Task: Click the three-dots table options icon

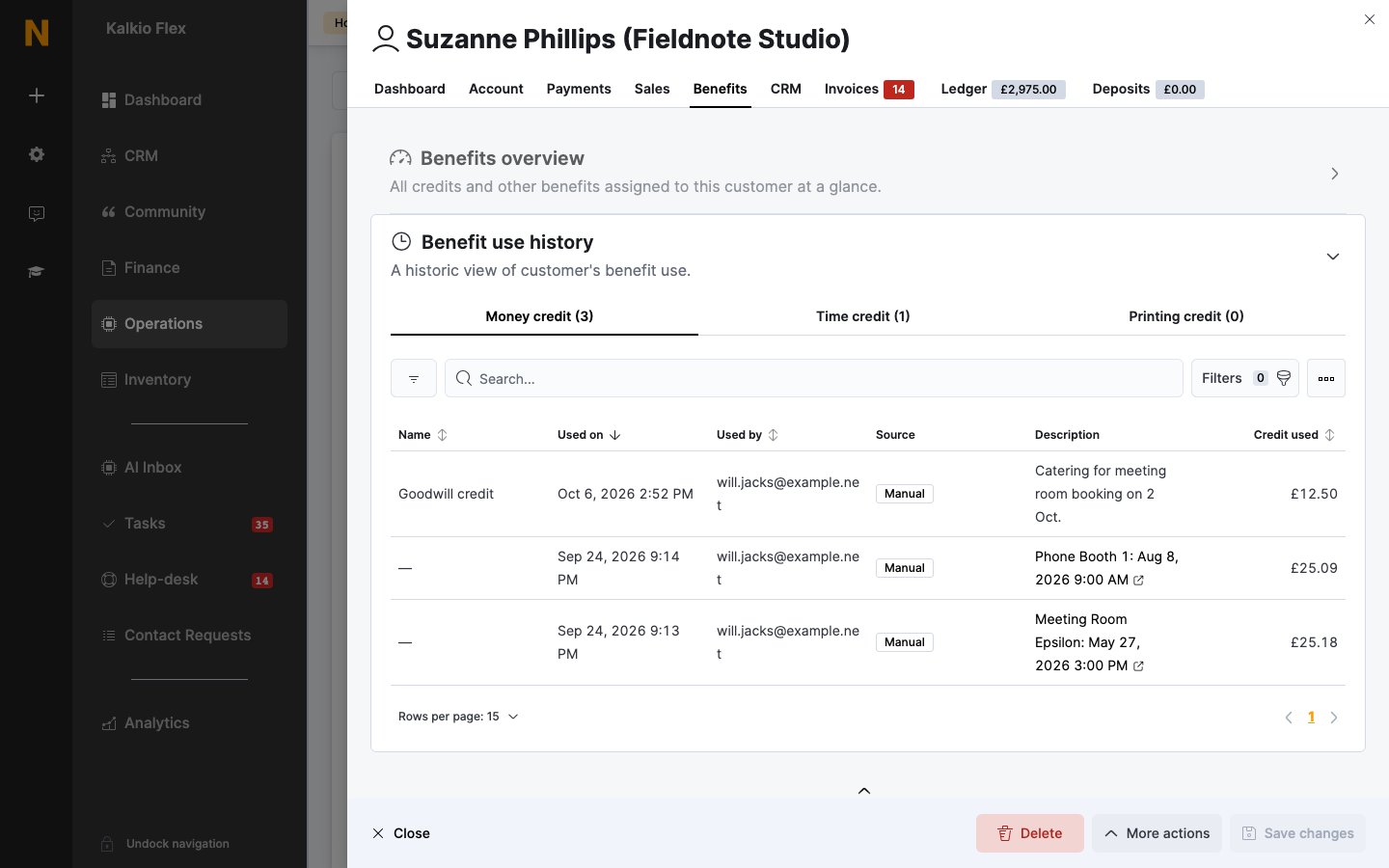Action: pyautogui.click(x=1326, y=378)
